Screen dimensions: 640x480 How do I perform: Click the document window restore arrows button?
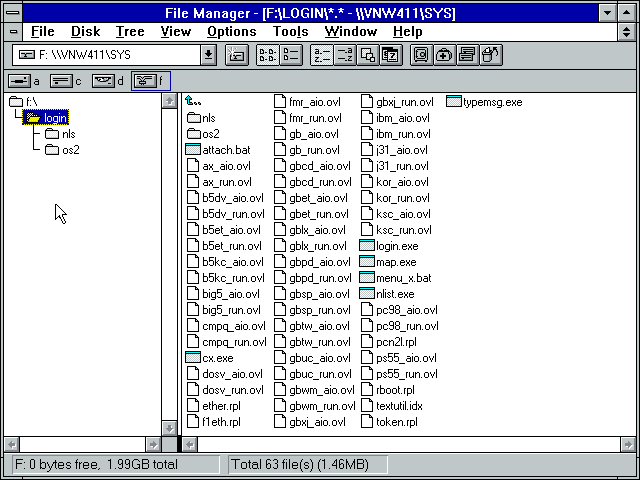tap(627, 31)
